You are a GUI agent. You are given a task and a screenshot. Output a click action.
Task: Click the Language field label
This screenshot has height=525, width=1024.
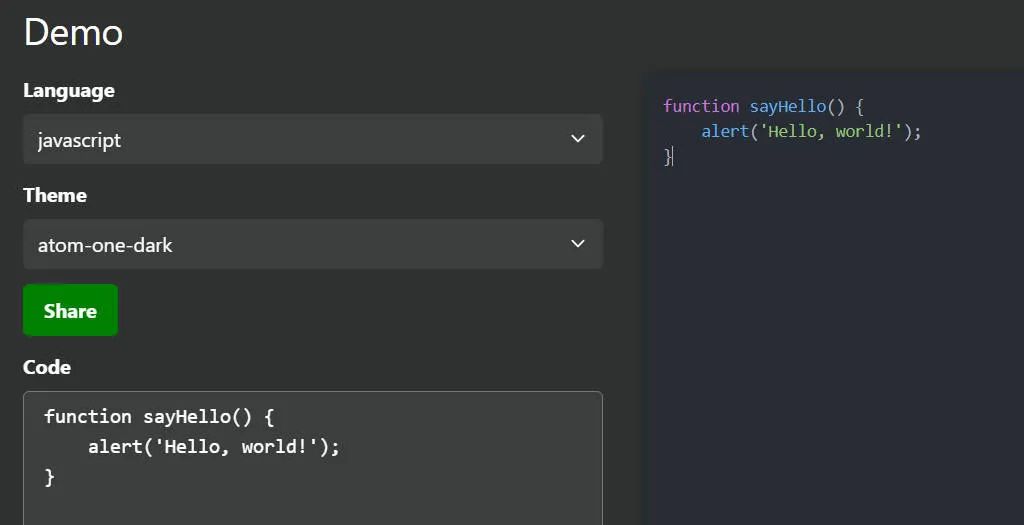(x=69, y=91)
